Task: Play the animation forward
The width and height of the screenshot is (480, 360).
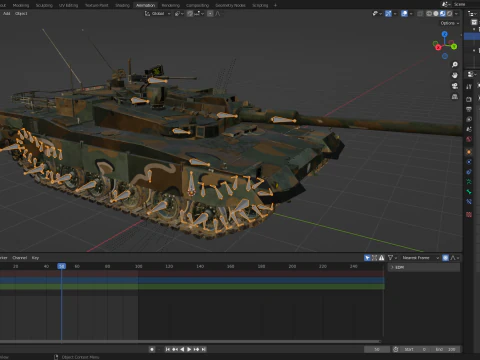Action: click(x=189, y=349)
